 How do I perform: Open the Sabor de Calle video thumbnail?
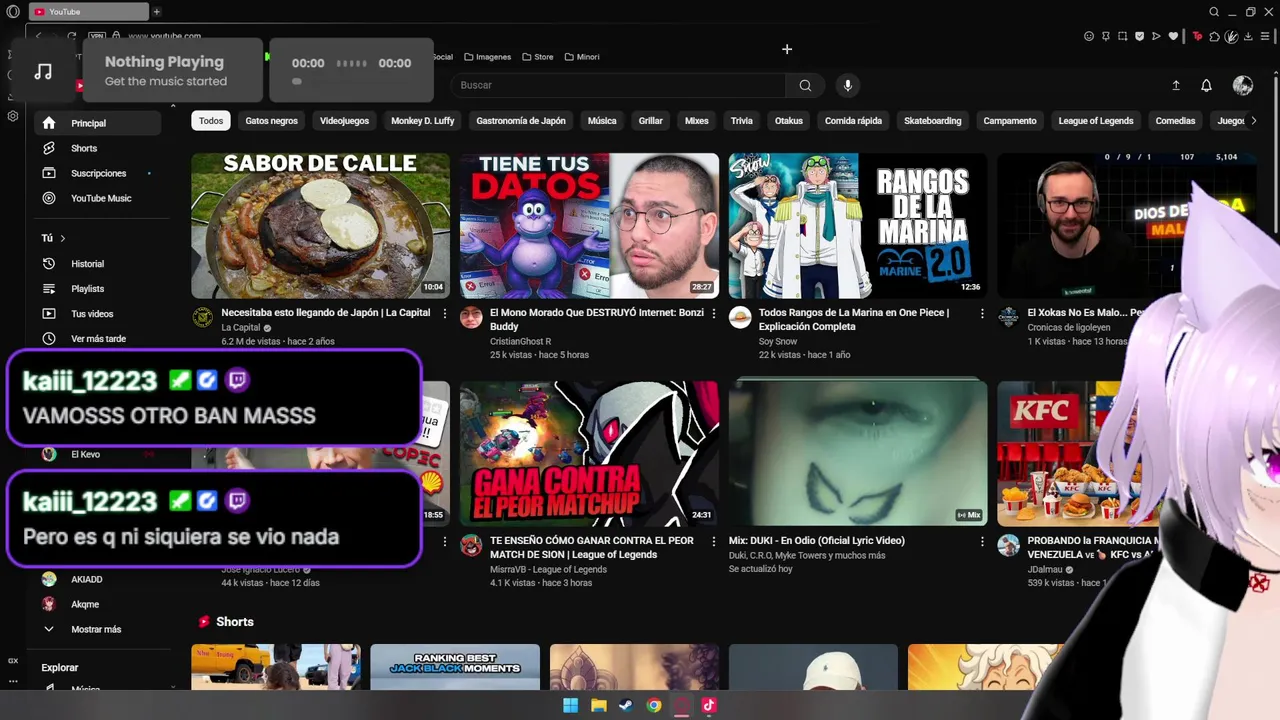(x=321, y=226)
